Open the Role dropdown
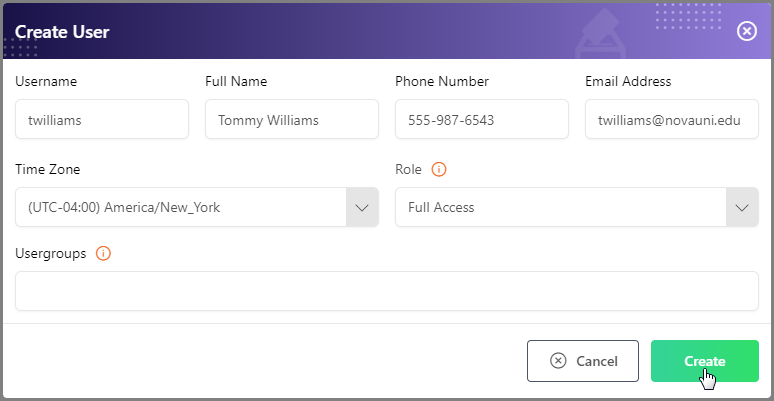The height and width of the screenshot is (401, 774). click(577, 207)
